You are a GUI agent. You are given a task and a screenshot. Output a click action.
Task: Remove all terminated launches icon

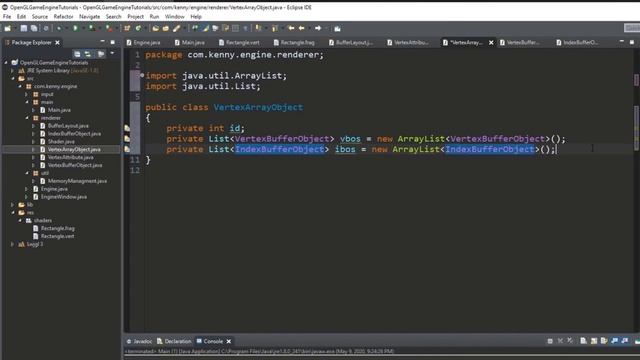point(570,341)
